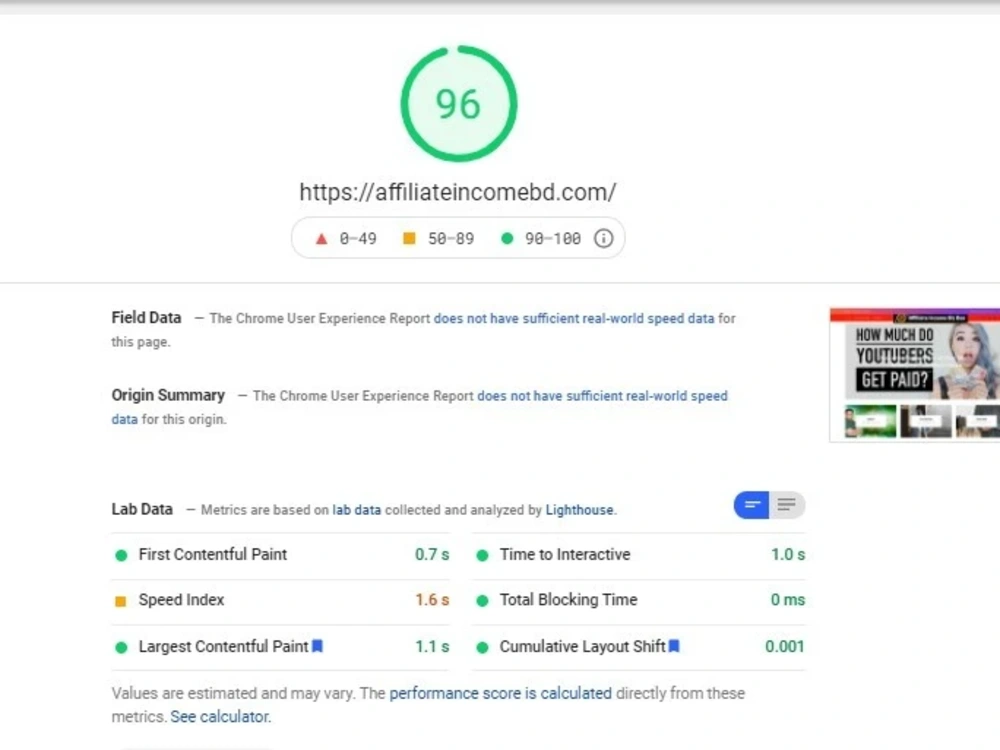This screenshot has height=750, width=1000.
Task: Switch to compact metrics view toggle
Action: coord(751,505)
